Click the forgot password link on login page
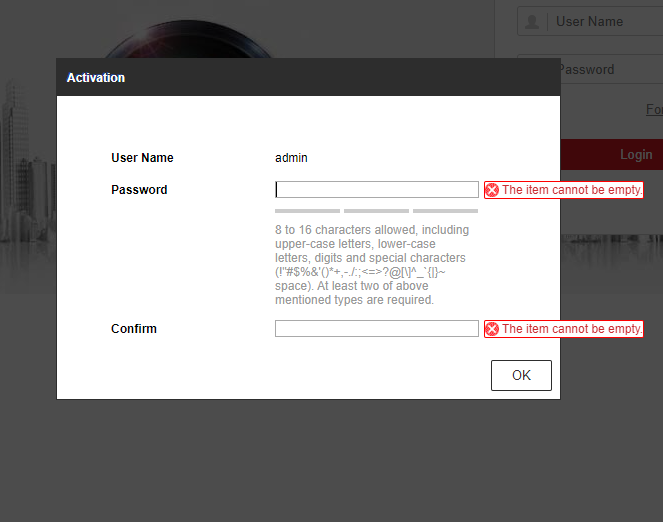This screenshot has width=663, height=522. pos(654,109)
